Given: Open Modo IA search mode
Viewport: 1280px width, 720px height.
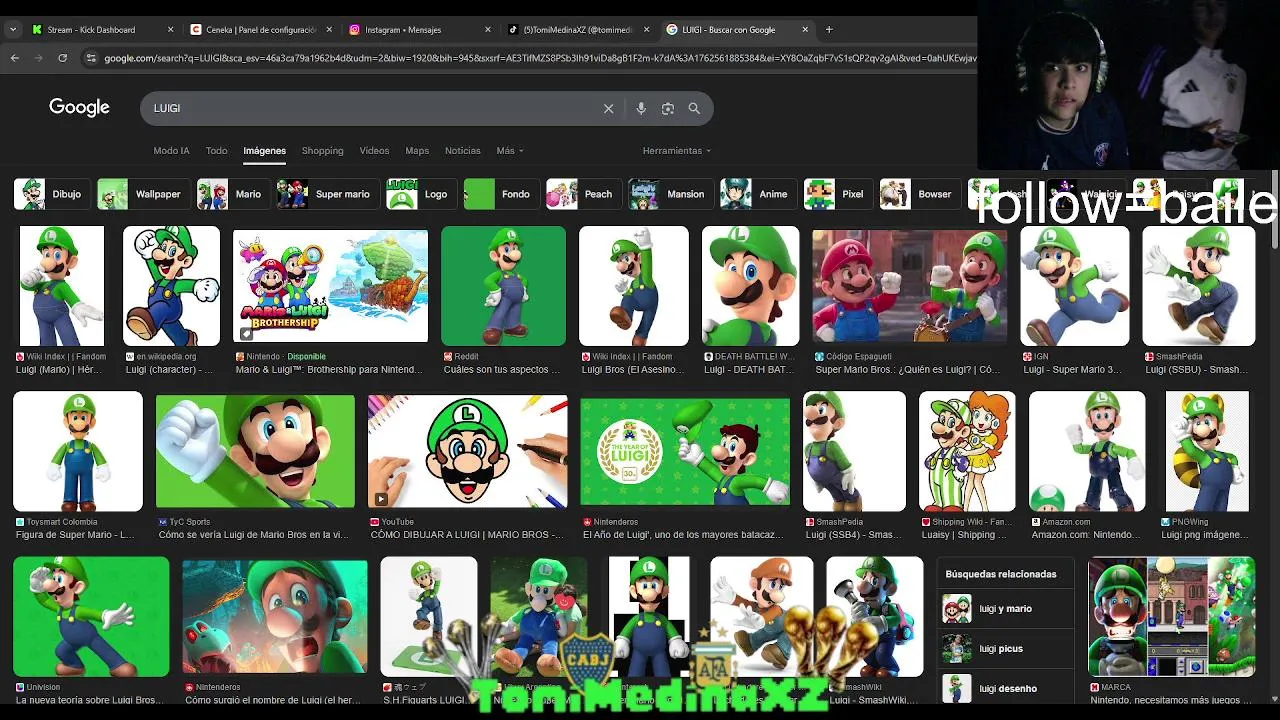Looking at the screenshot, I should click(x=171, y=151).
